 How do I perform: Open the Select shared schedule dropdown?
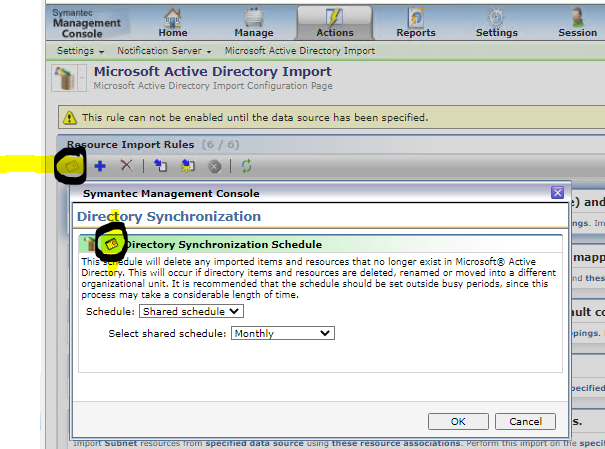282,333
